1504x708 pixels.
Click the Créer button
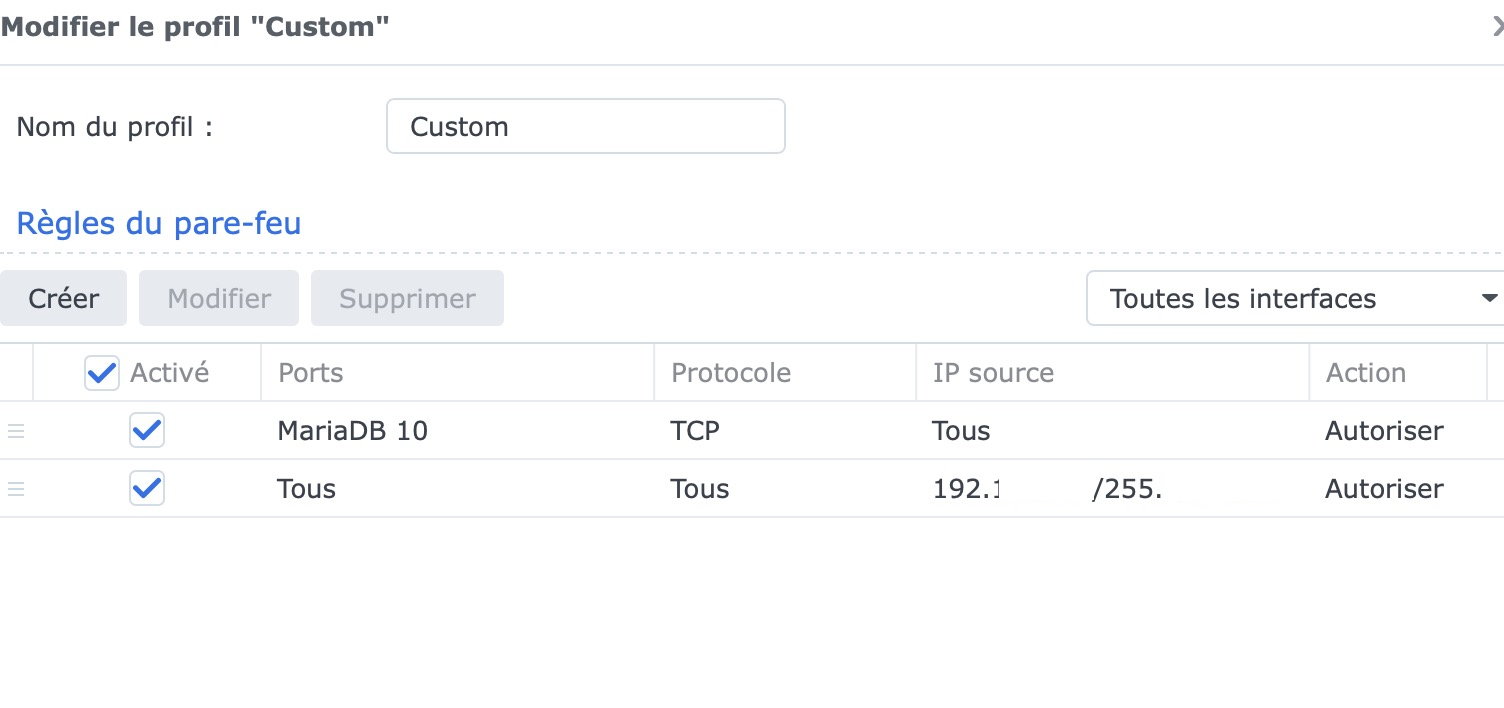click(64, 298)
